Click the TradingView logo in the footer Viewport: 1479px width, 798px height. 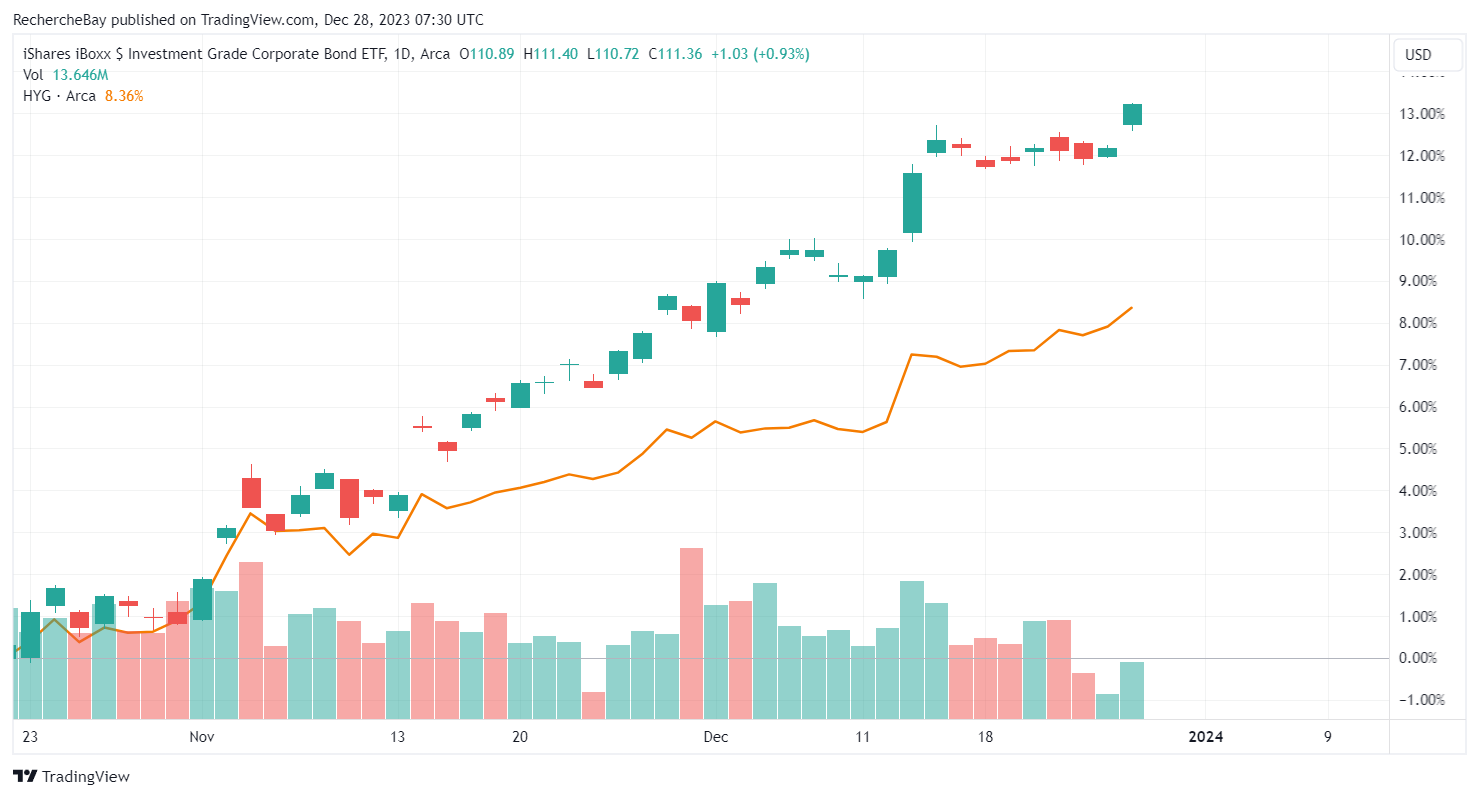coord(71,776)
